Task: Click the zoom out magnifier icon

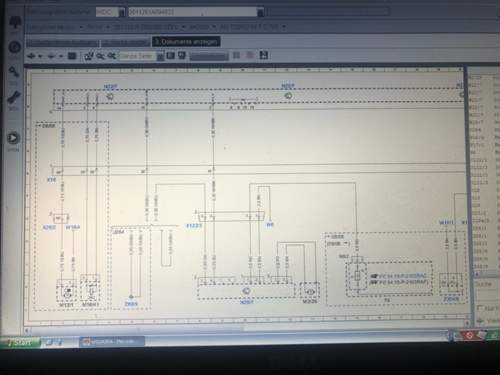Action: [x=112, y=56]
